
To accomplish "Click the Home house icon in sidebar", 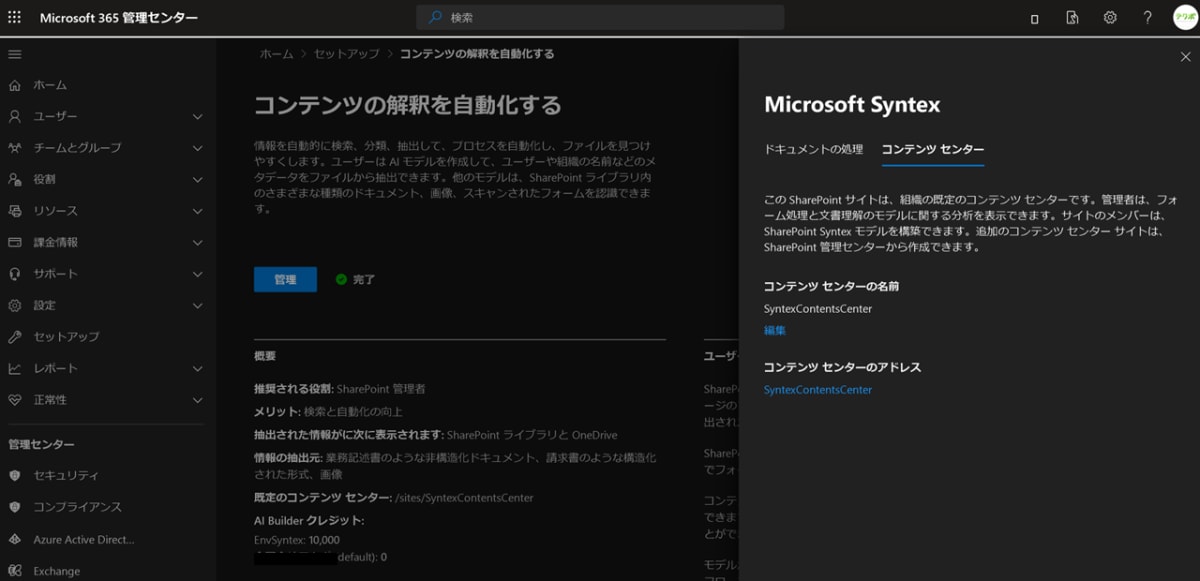I will point(14,85).
